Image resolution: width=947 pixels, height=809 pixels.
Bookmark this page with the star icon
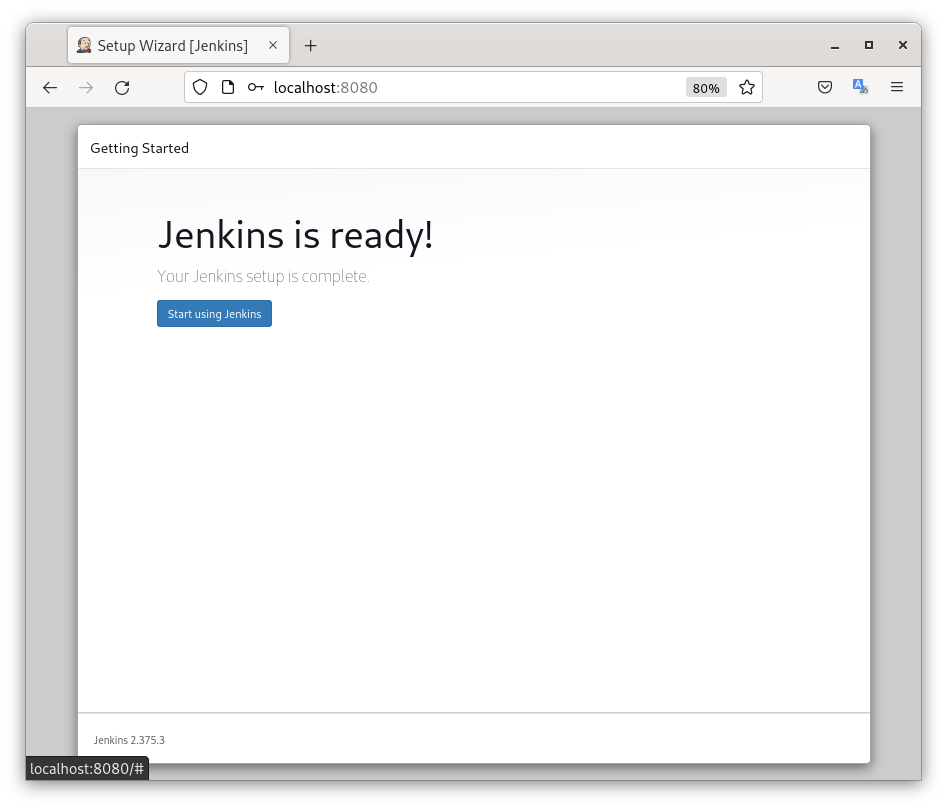point(746,88)
